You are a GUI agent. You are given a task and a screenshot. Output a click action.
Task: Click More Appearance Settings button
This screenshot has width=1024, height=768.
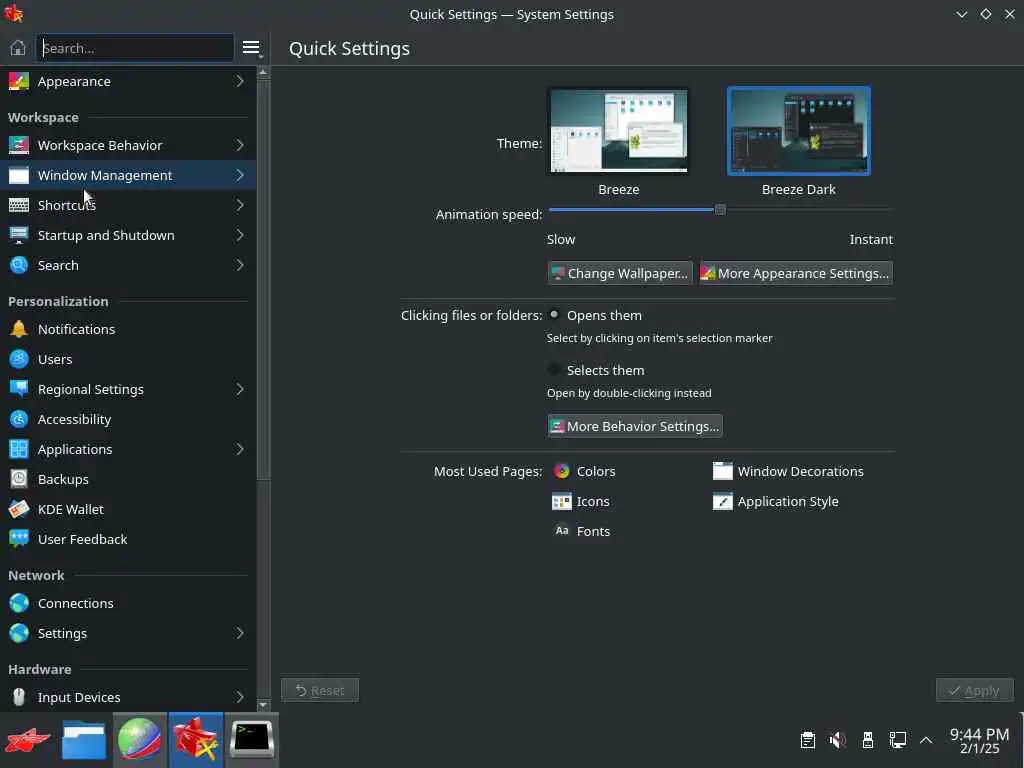tap(796, 273)
